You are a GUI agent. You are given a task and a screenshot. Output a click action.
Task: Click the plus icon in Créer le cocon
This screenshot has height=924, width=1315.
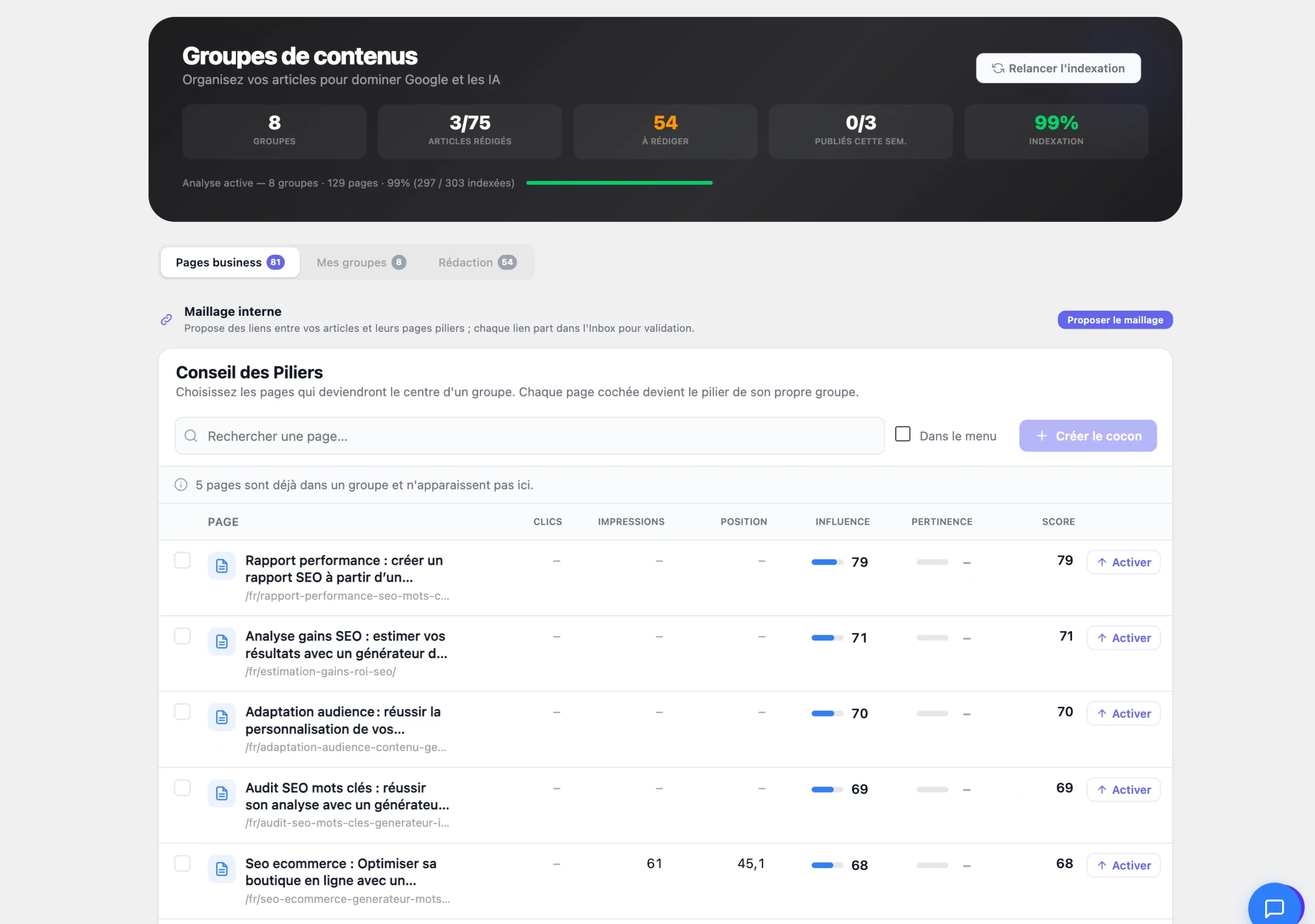click(1041, 436)
